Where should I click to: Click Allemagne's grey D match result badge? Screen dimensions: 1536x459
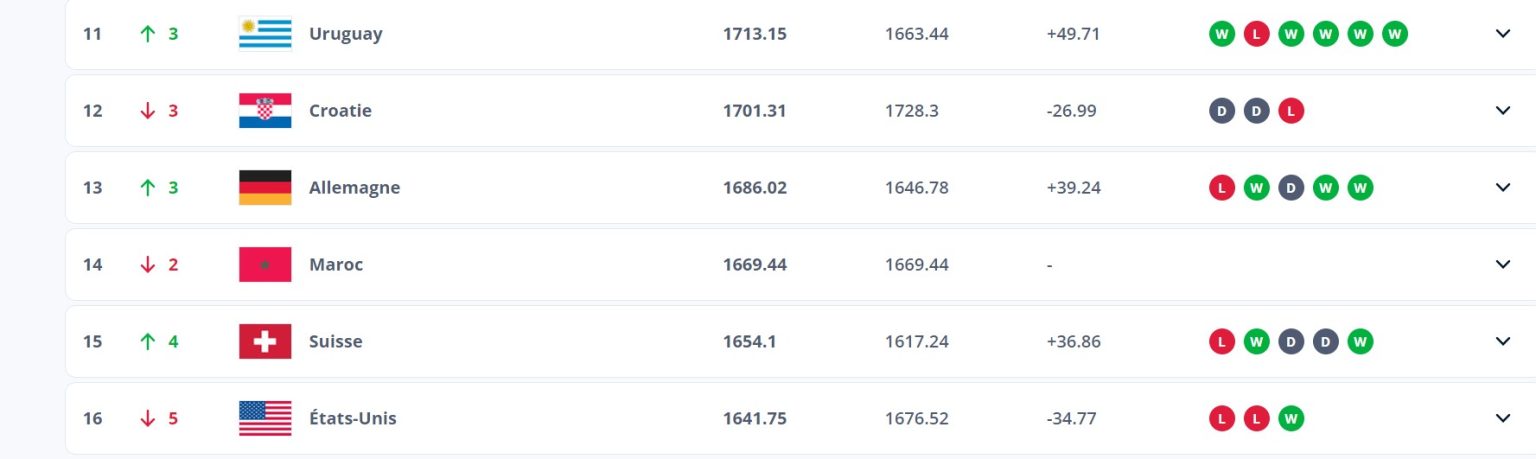(1291, 188)
